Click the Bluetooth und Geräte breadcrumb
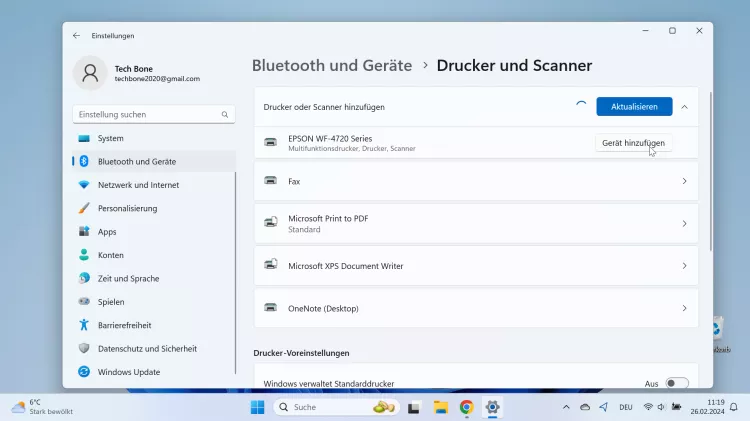Image resolution: width=750 pixels, height=421 pixels. [332, 66]
